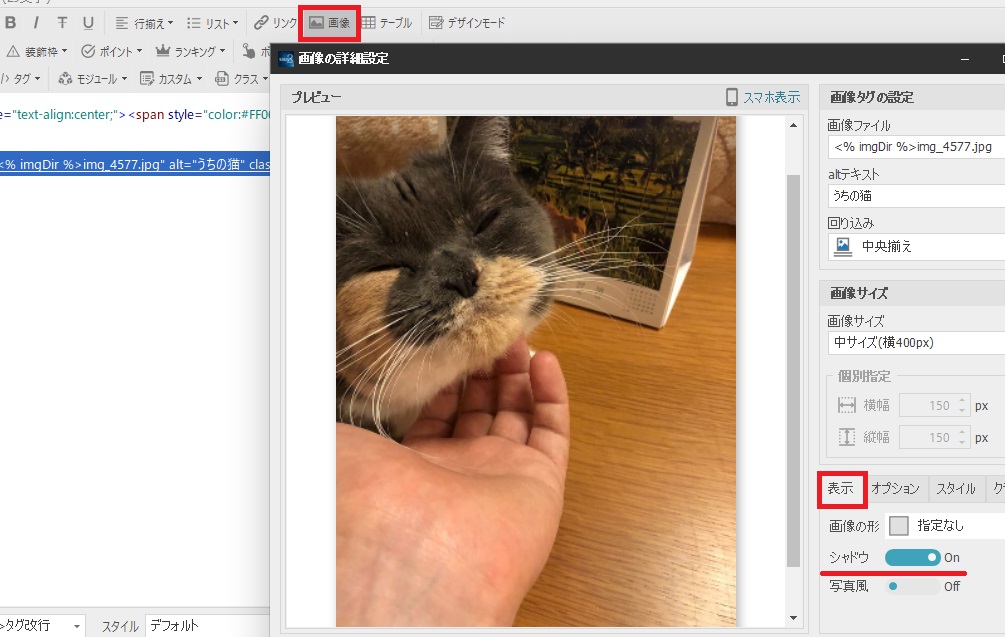Turn on the 写真風 toggle
The image size is (1005, 637).
click(913, 586)
